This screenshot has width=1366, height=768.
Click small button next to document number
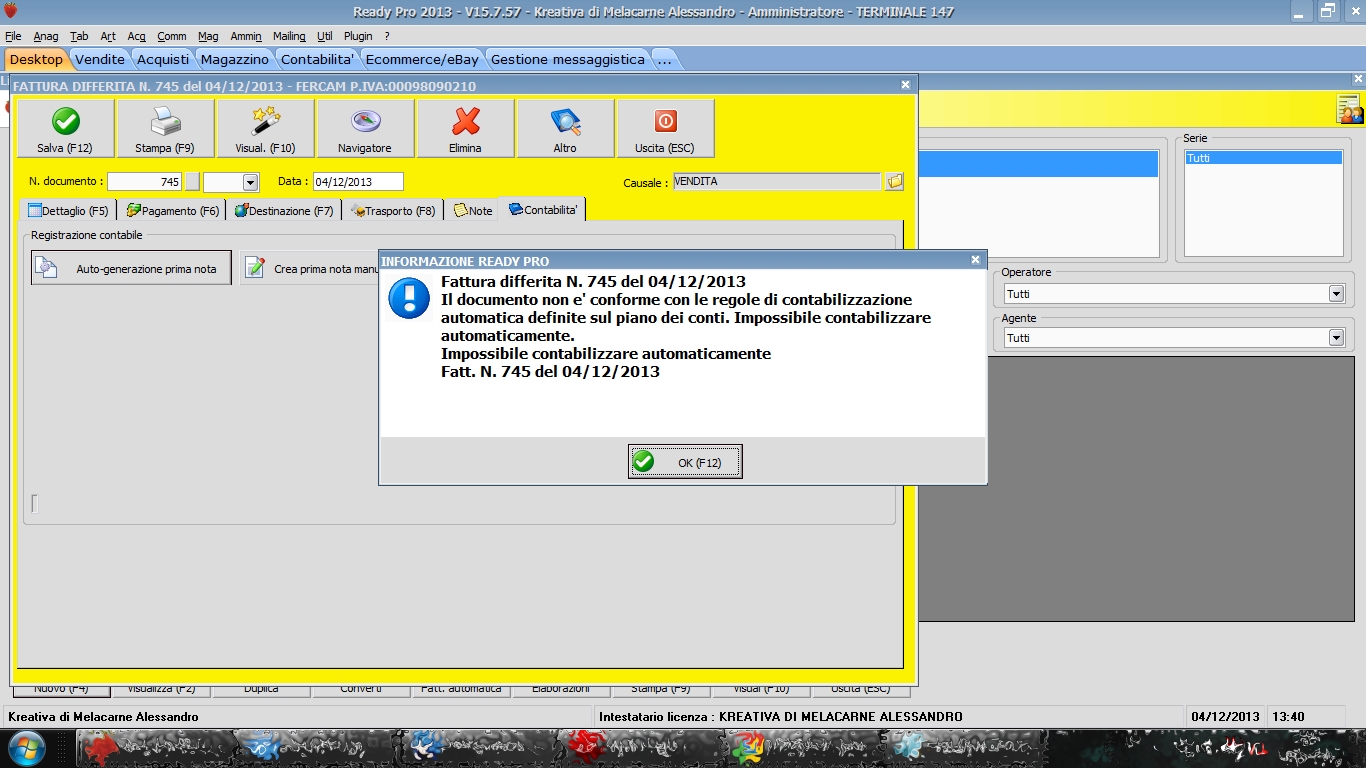[x=193, y=182]
